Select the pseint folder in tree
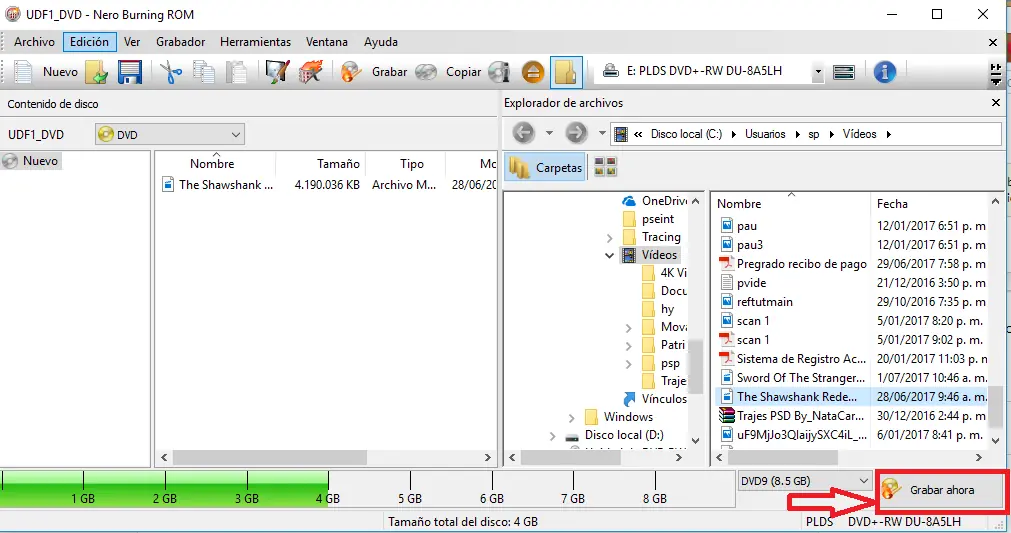Screen dimensions: 1011x533 pyautogui.click(x=651, y=219)
